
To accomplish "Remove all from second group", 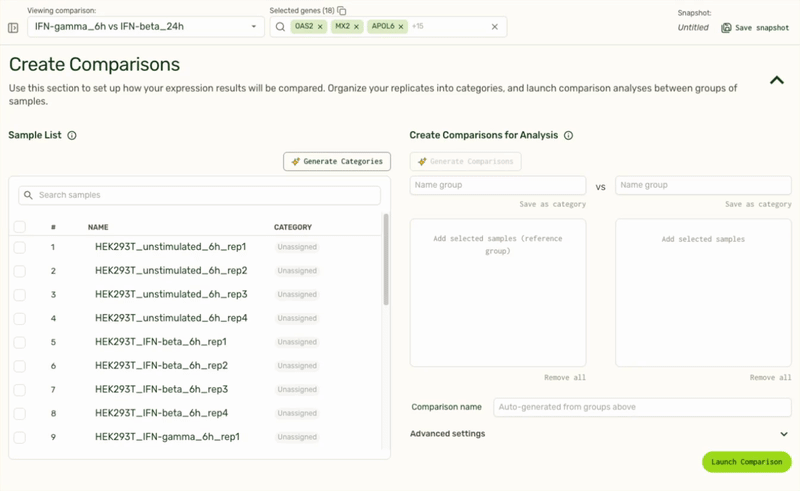I will (770, 378).
